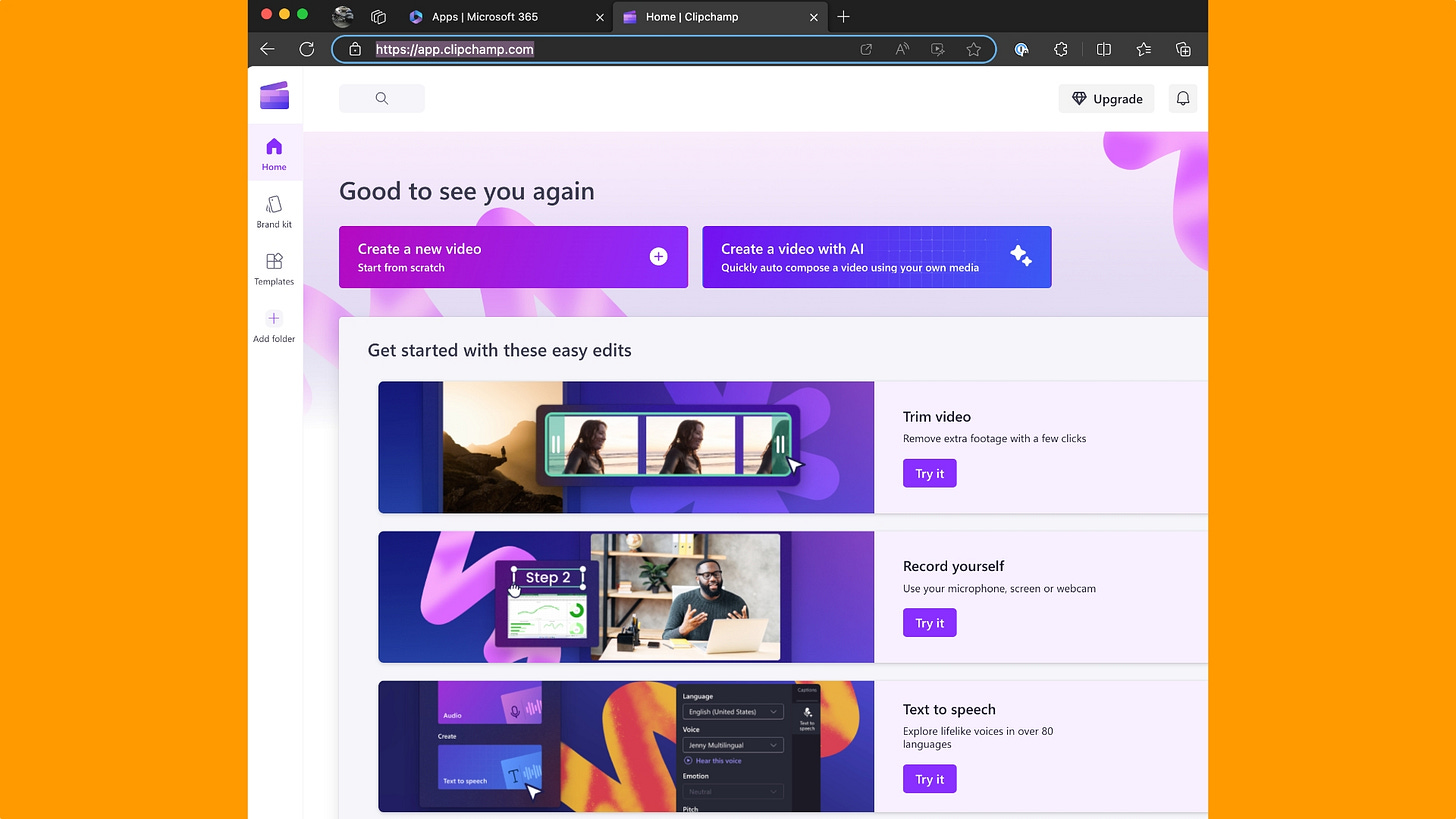Open Brand kit in sidebar
This screenshot has height=819, width=1456.
coord(274,211)
